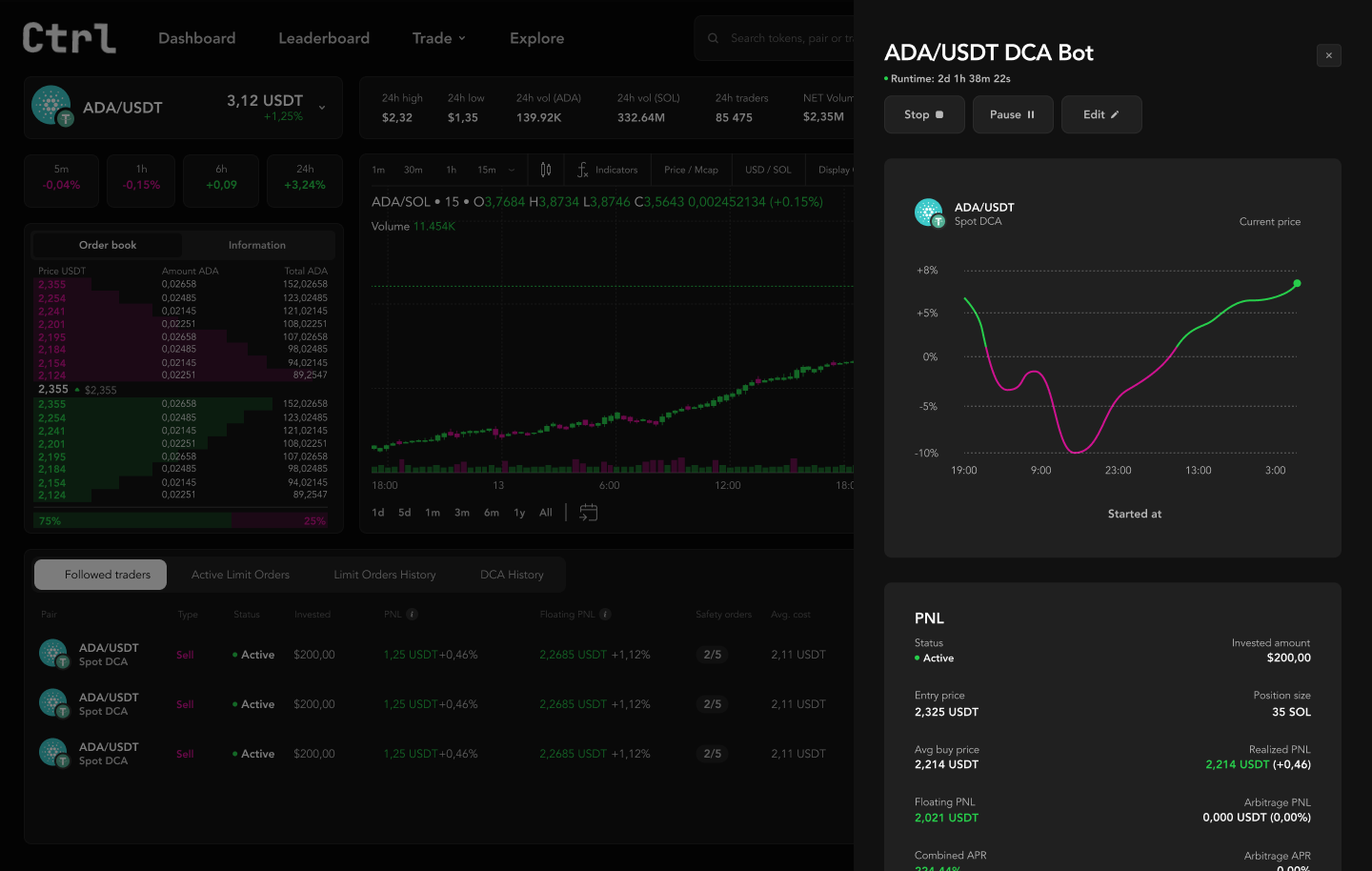Click the search magnifier icon

713,38
